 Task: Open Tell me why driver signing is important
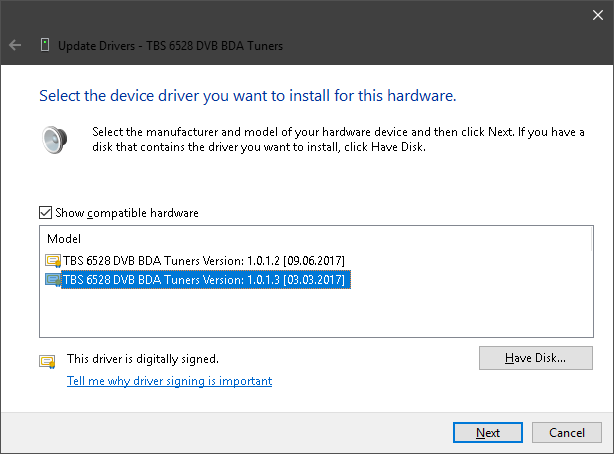tap(169, 381)
